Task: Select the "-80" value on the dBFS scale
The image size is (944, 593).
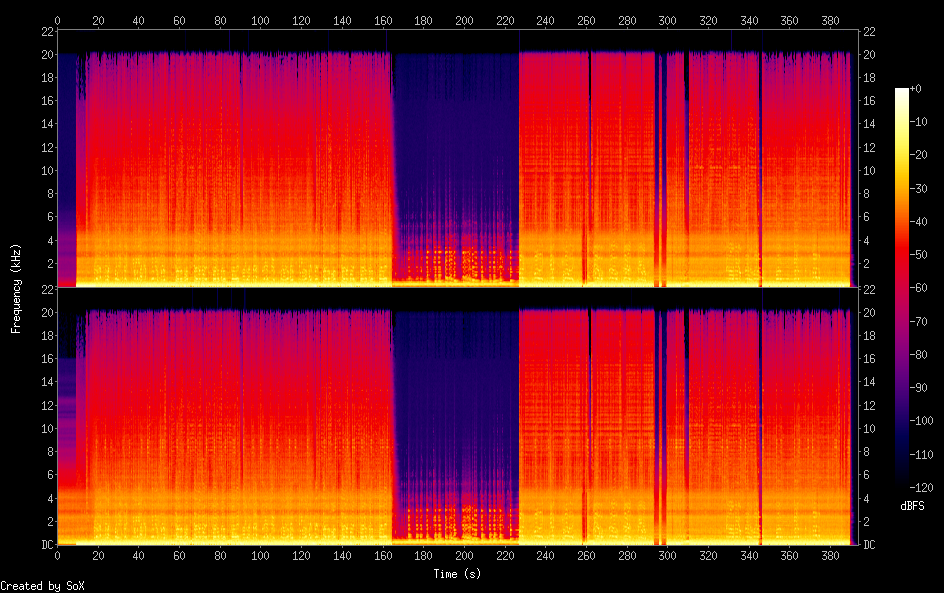Action: pos(918,355)
